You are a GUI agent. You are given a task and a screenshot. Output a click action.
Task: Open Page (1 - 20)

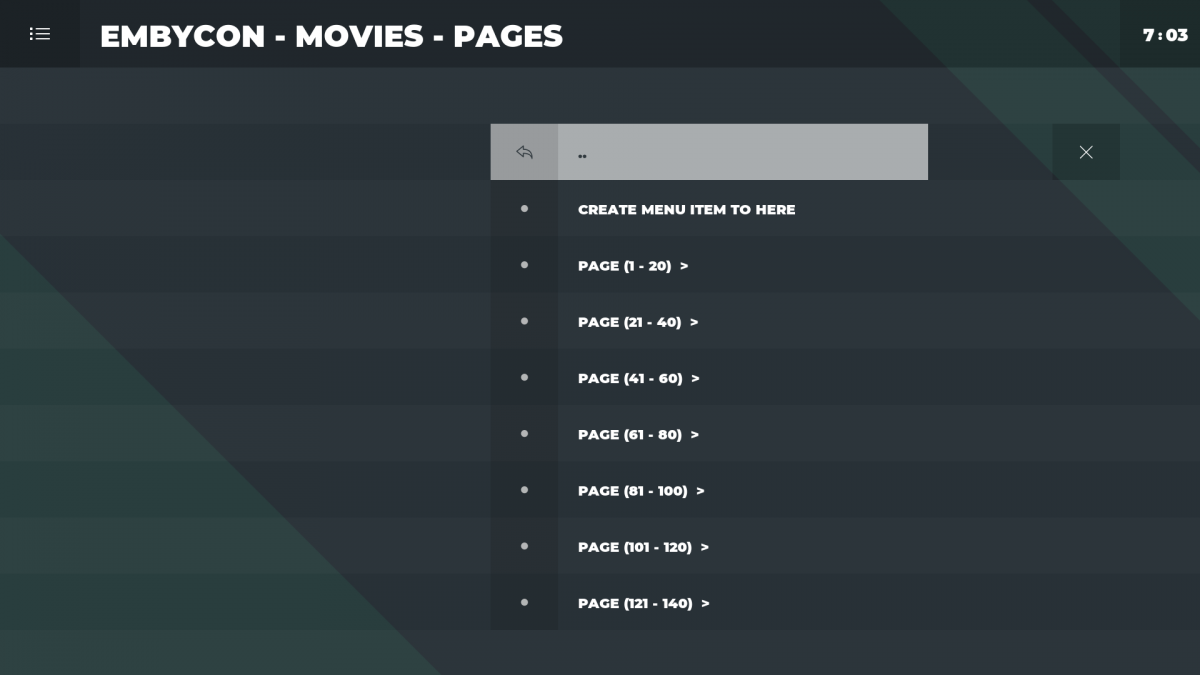[709, 265]
